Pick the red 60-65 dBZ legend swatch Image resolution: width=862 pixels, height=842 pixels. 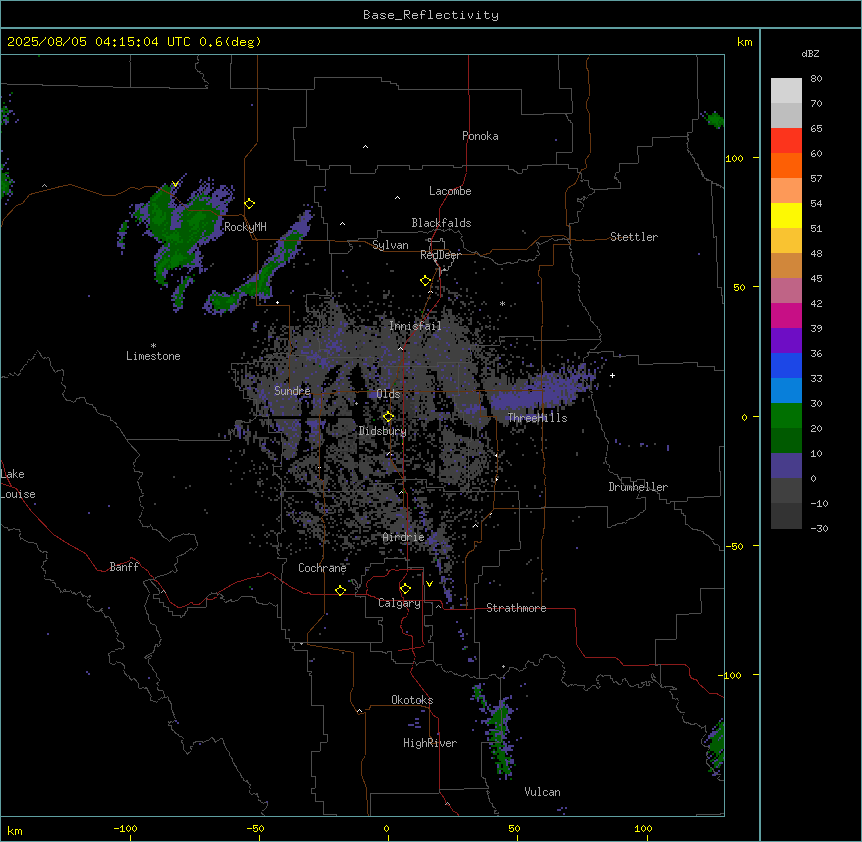pyautogui.click(x=786, y=141)
